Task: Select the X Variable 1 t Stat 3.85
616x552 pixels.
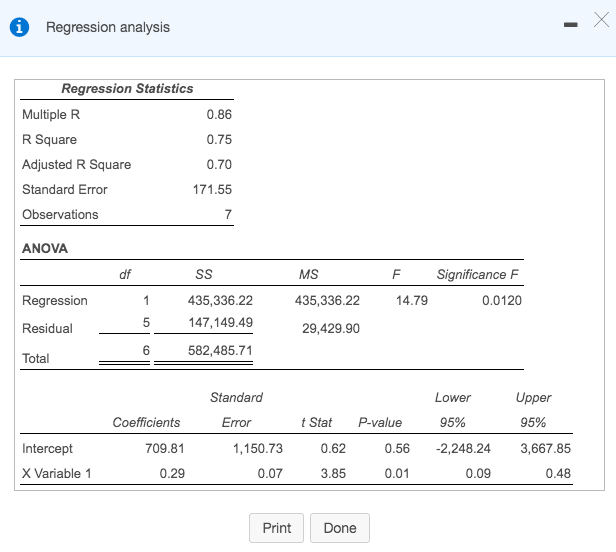Action: [333, 473]
